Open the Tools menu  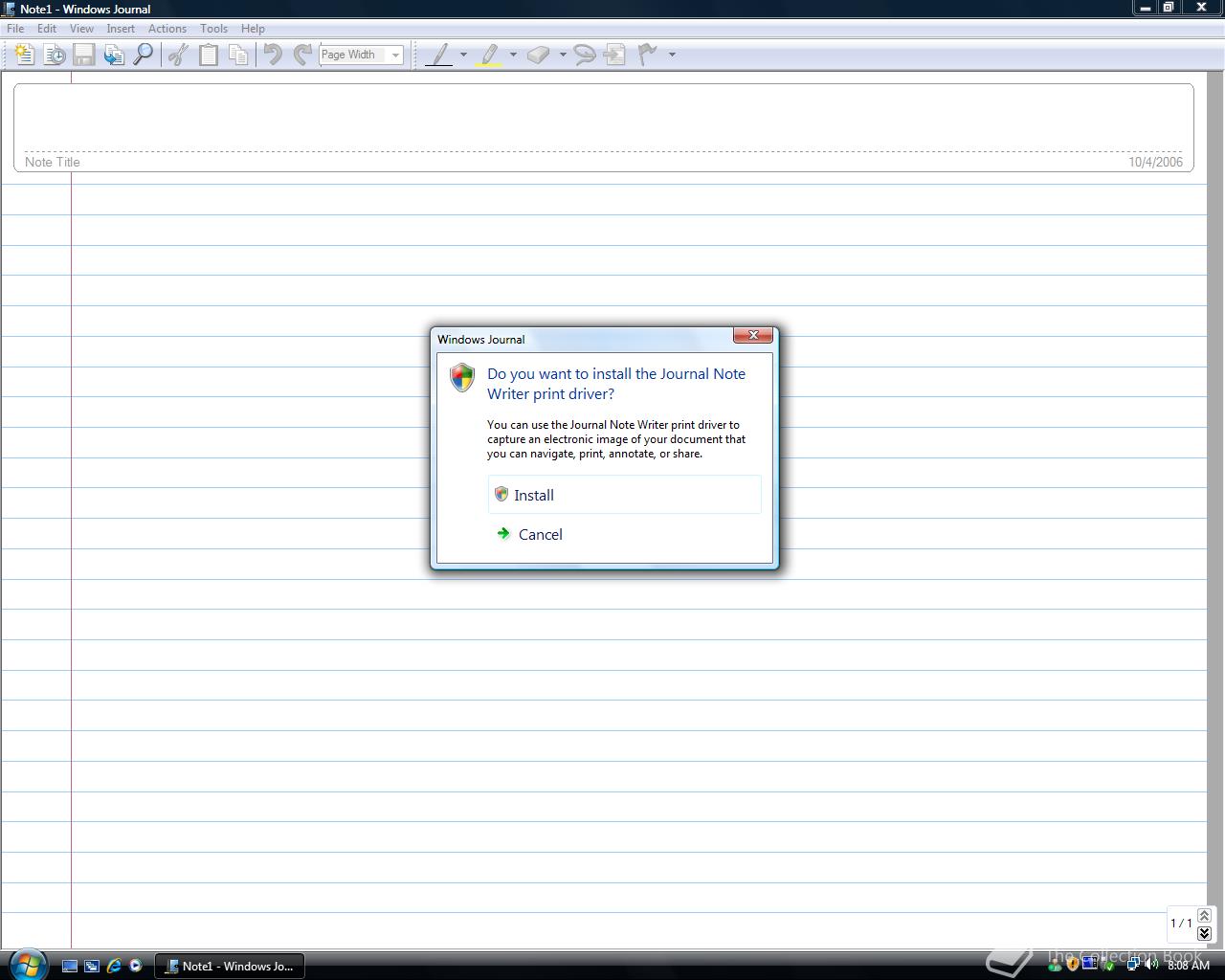click(x=213, y=29)
